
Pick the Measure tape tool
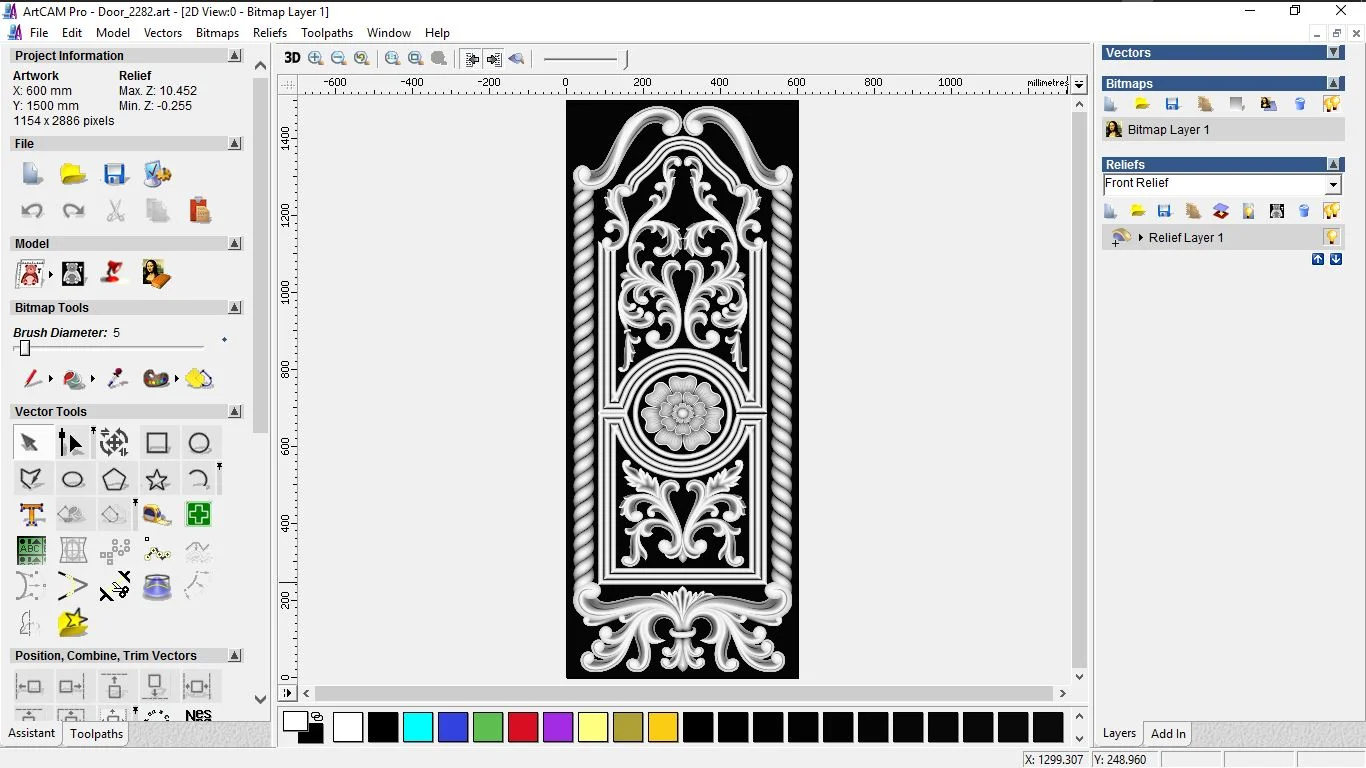tap(157, 515)
